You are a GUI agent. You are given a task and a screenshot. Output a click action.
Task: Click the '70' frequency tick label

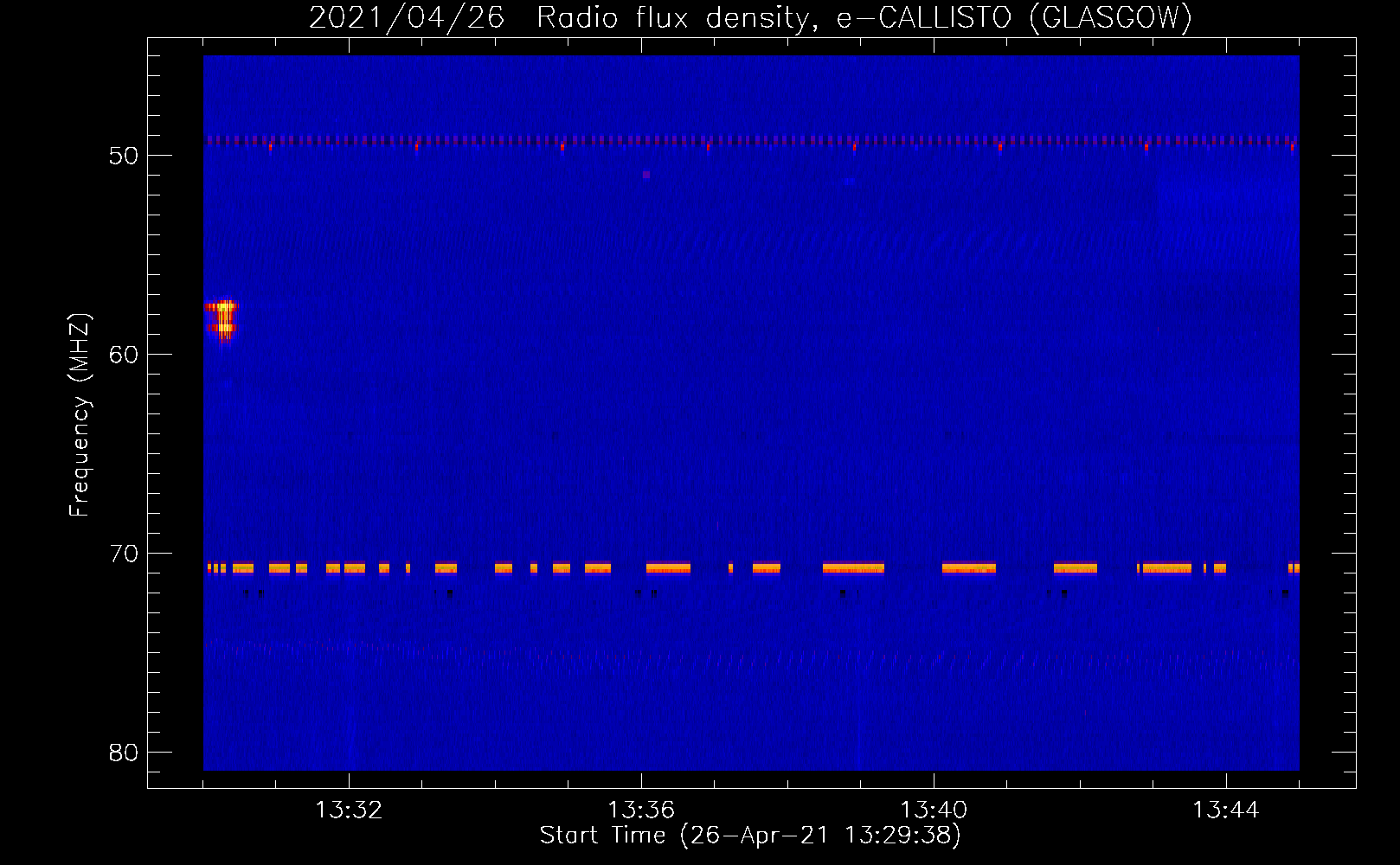click(x=124, y=554)
